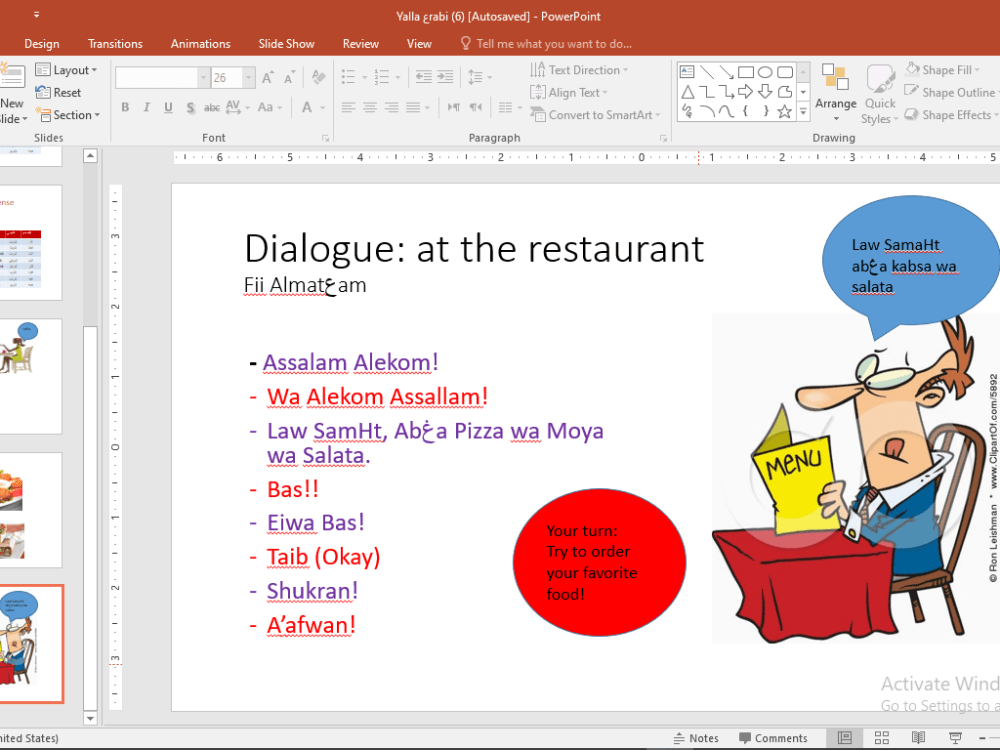This screenshot has width=1000, height=750.
Task: Switch to the Review tab
Action: (x=360, y=43)
